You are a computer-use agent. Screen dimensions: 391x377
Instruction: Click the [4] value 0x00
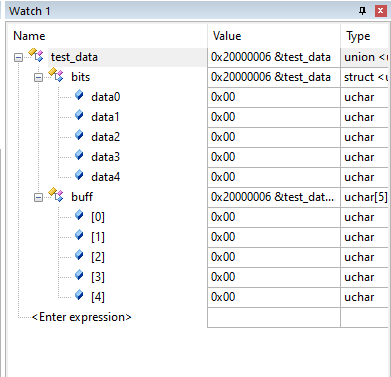[274, 297]
